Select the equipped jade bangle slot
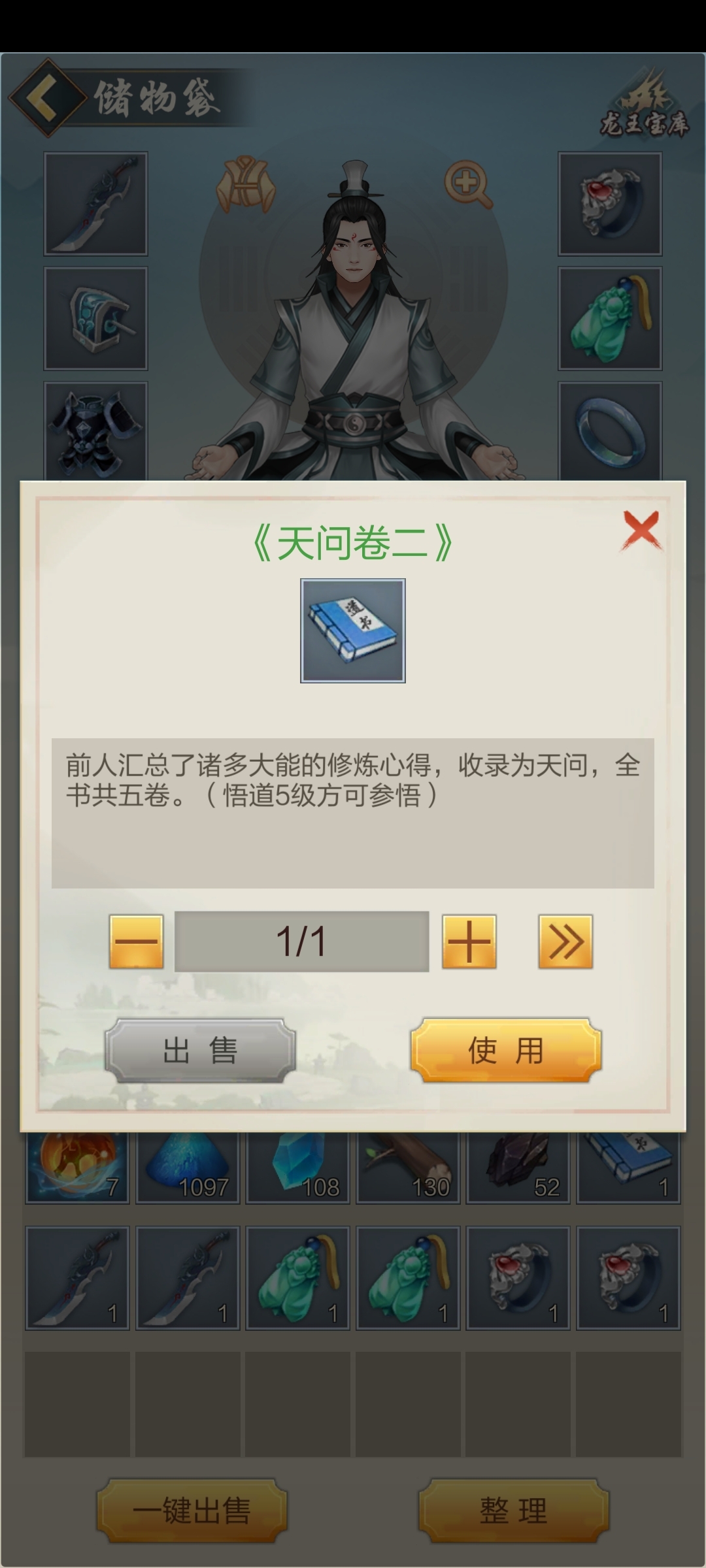 [x=610, y=432]
